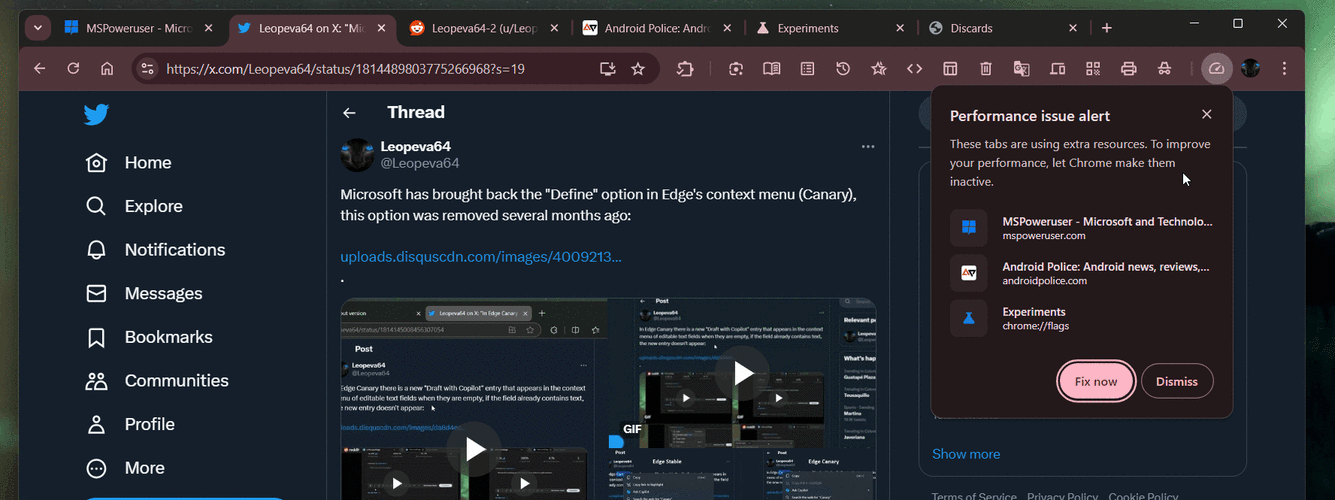Open the uploads.disquscdn.com image link
Screen dimensions: 1335x500
tap(481, 257)
